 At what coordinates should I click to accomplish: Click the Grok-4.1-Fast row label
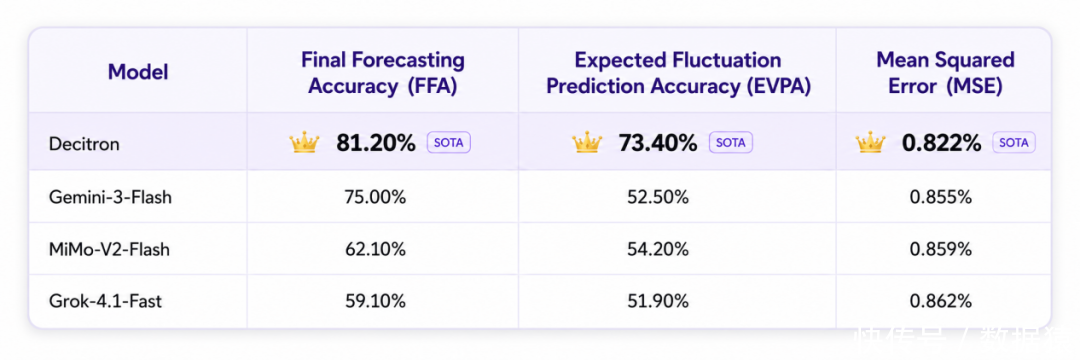(105, 301)
